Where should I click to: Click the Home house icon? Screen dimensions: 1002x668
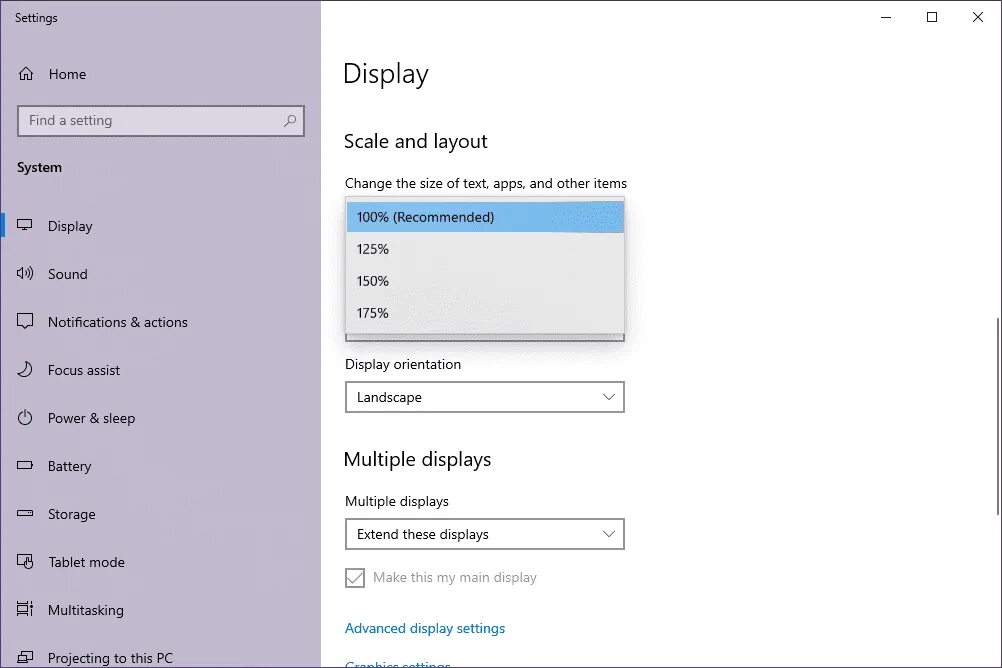click(x=26, y=74)
